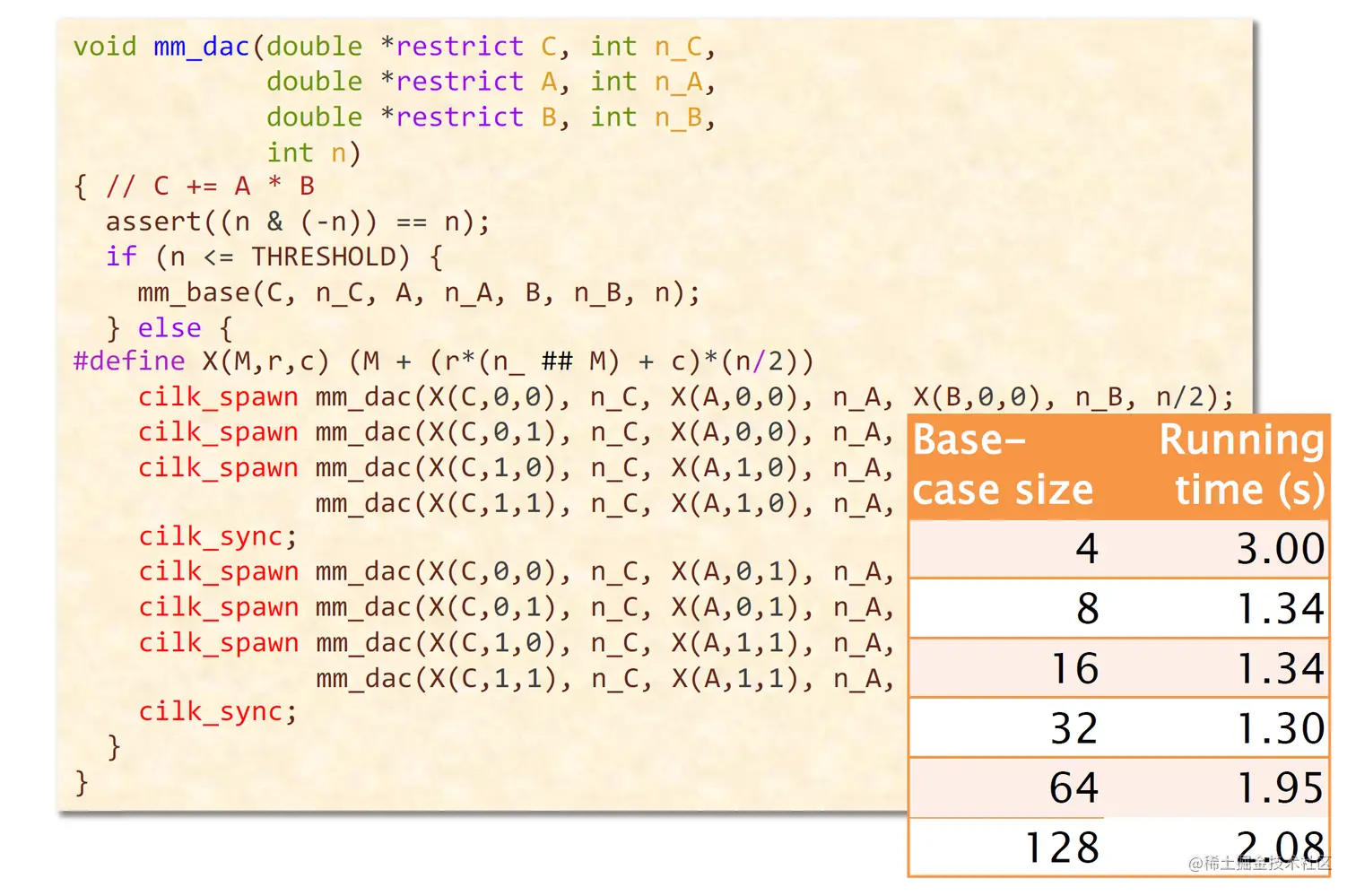1356x896 pixels.
Task: Click the "#define X(M,r,c)" macro line
Action: 444,361
